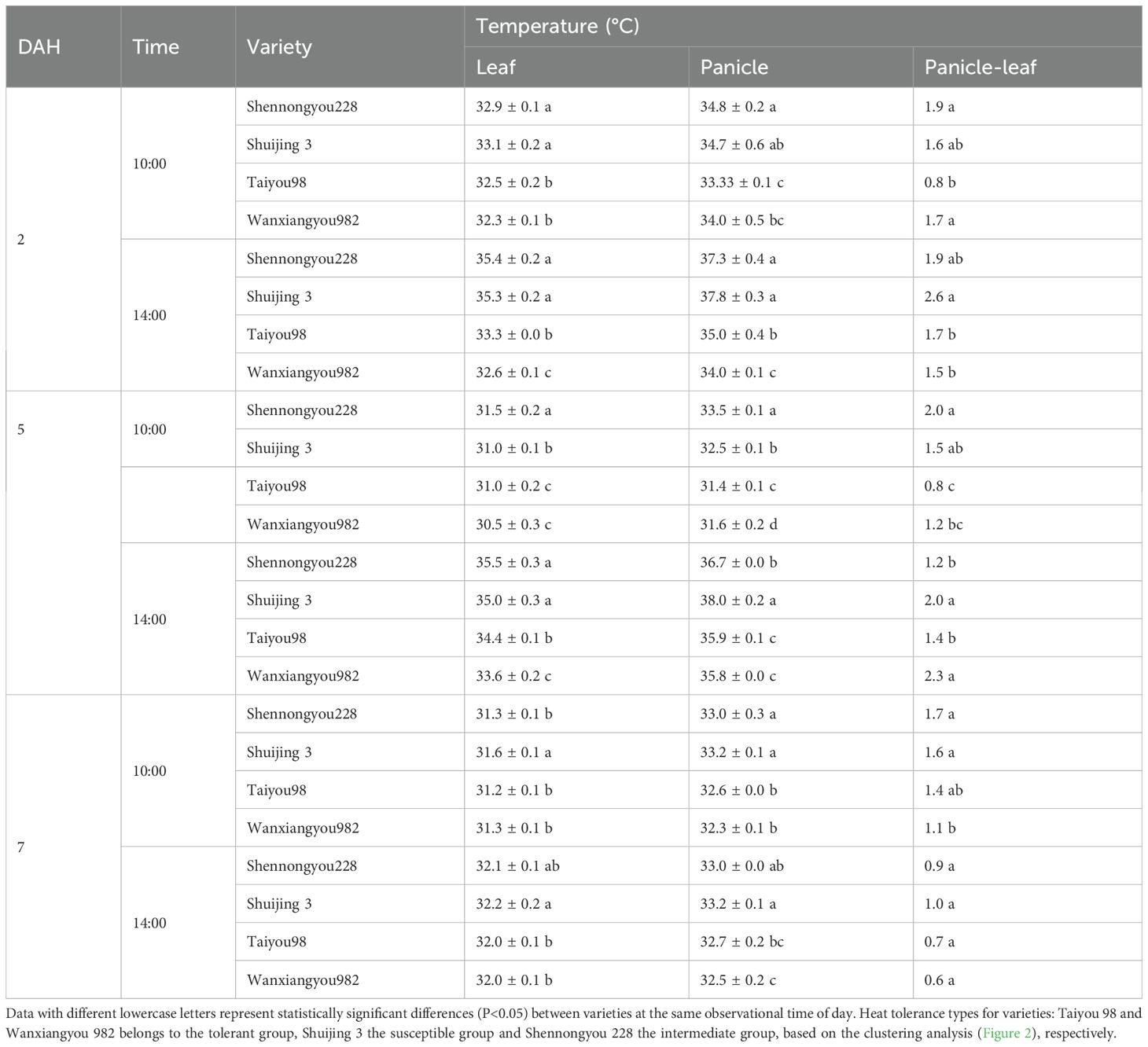Screen dimensions: 1148x1047
Task: Select the 32.1 ± 0.1 ab leaf cell
Action: pos(517,865)
